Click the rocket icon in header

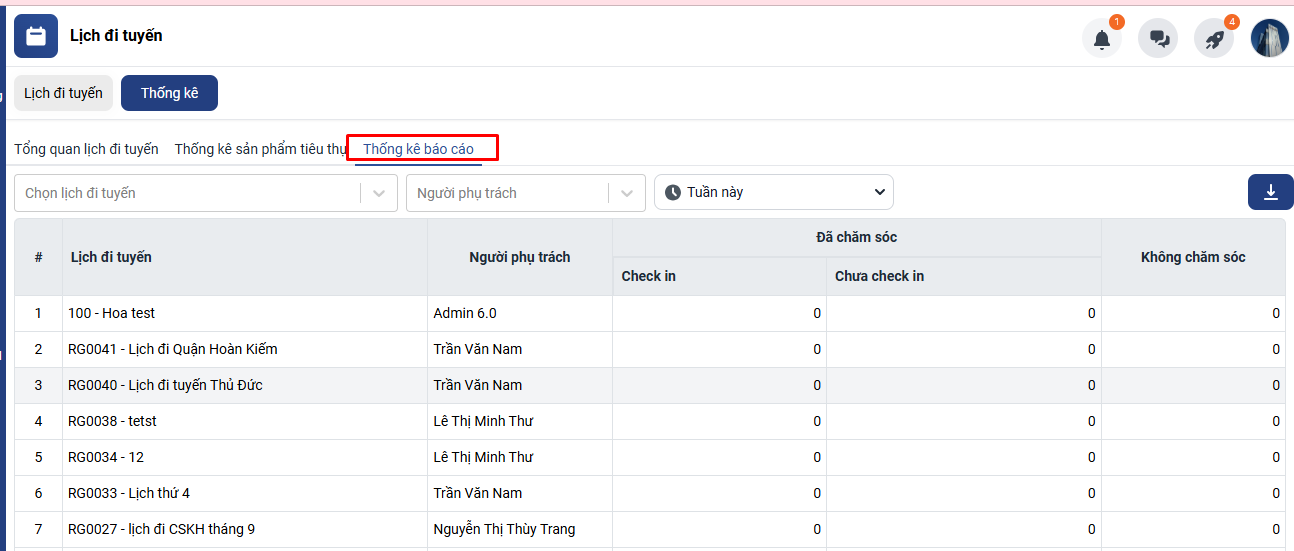(1214, 39)
